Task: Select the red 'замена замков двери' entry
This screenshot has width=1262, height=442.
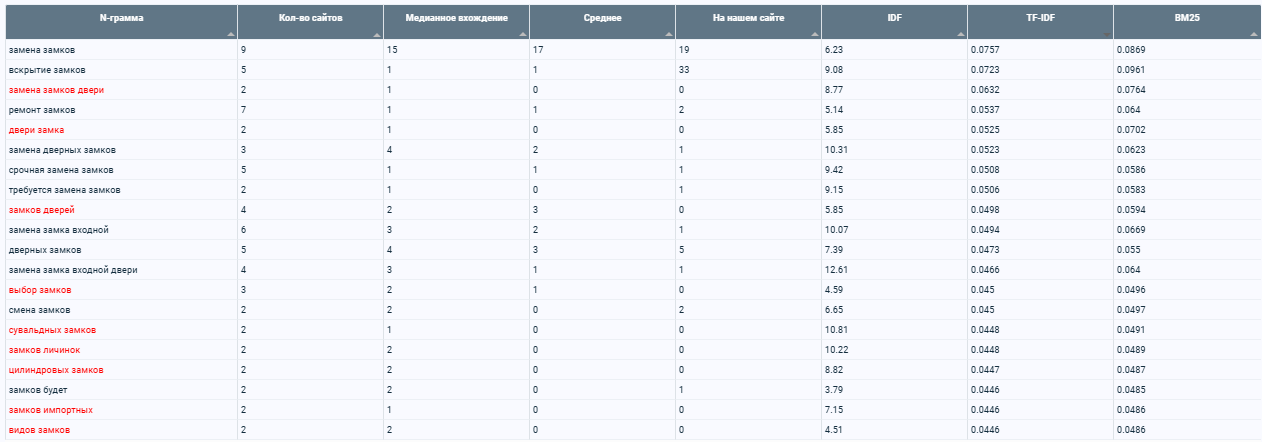Action: coord(55,90)
